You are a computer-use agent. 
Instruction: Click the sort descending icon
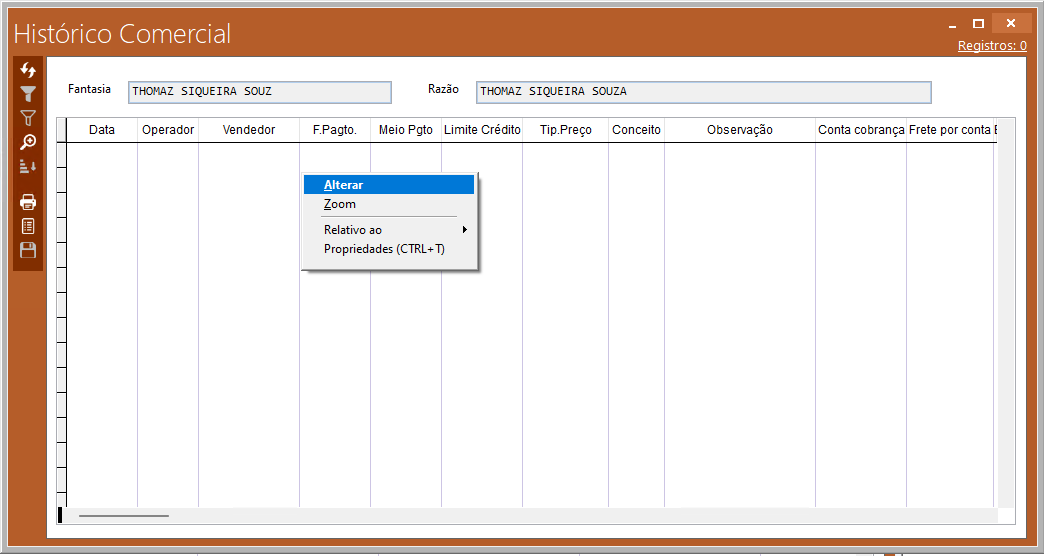click(x=28, y=166)
